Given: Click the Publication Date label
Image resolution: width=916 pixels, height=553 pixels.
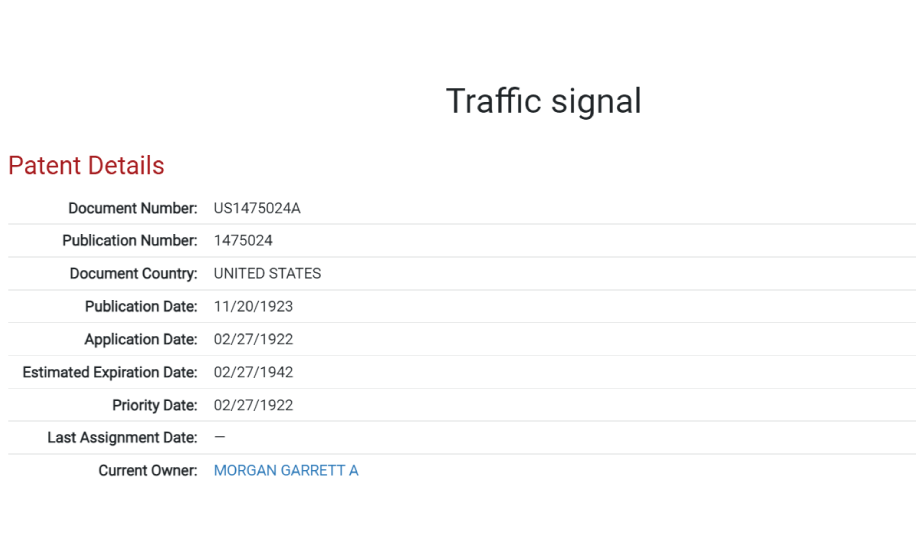Looking at the screenshot, I should point(141,307).
